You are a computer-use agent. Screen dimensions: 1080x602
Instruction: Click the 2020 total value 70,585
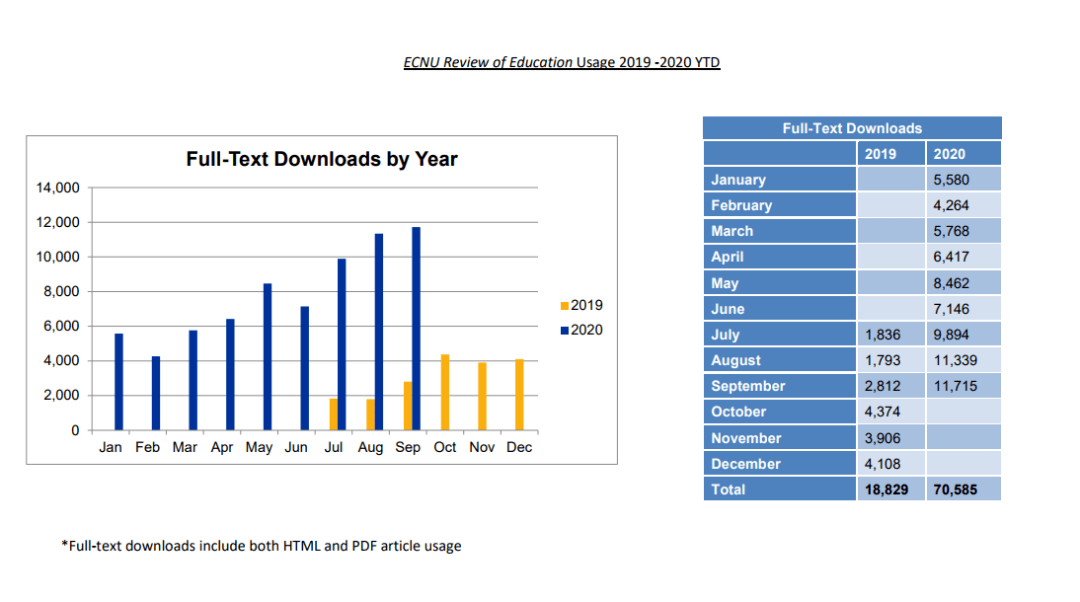coord(955,490)
